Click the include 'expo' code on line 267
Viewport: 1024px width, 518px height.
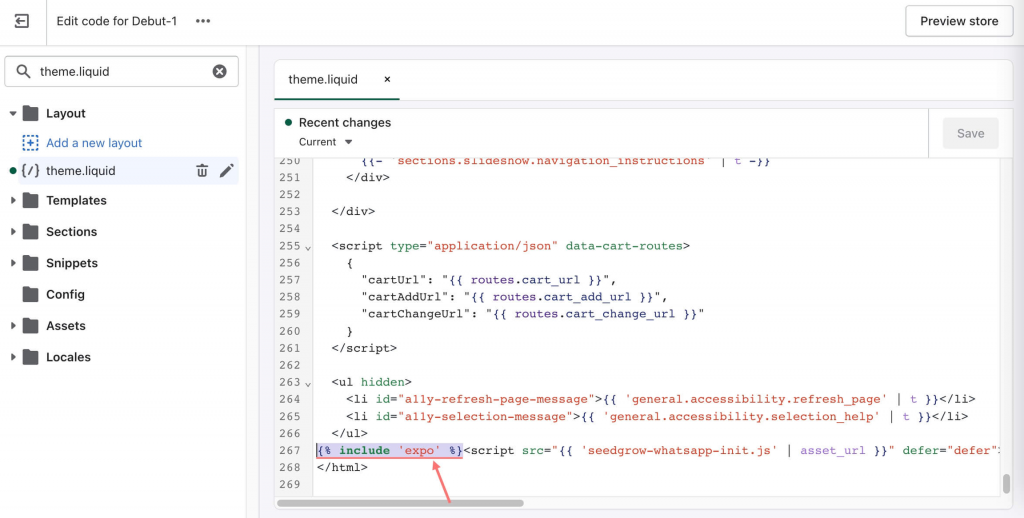[390, 450]
